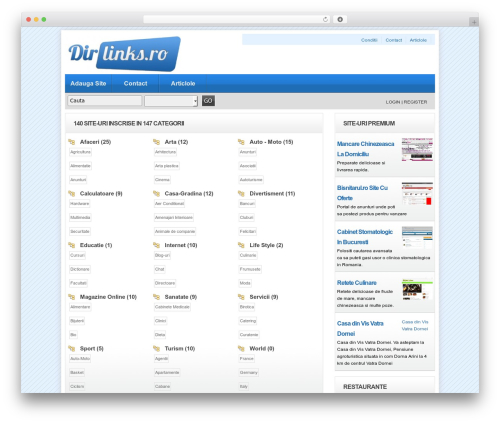Click the round button next to address bar
The width and height of the screenshot is (500, 423).
[340, 19]
